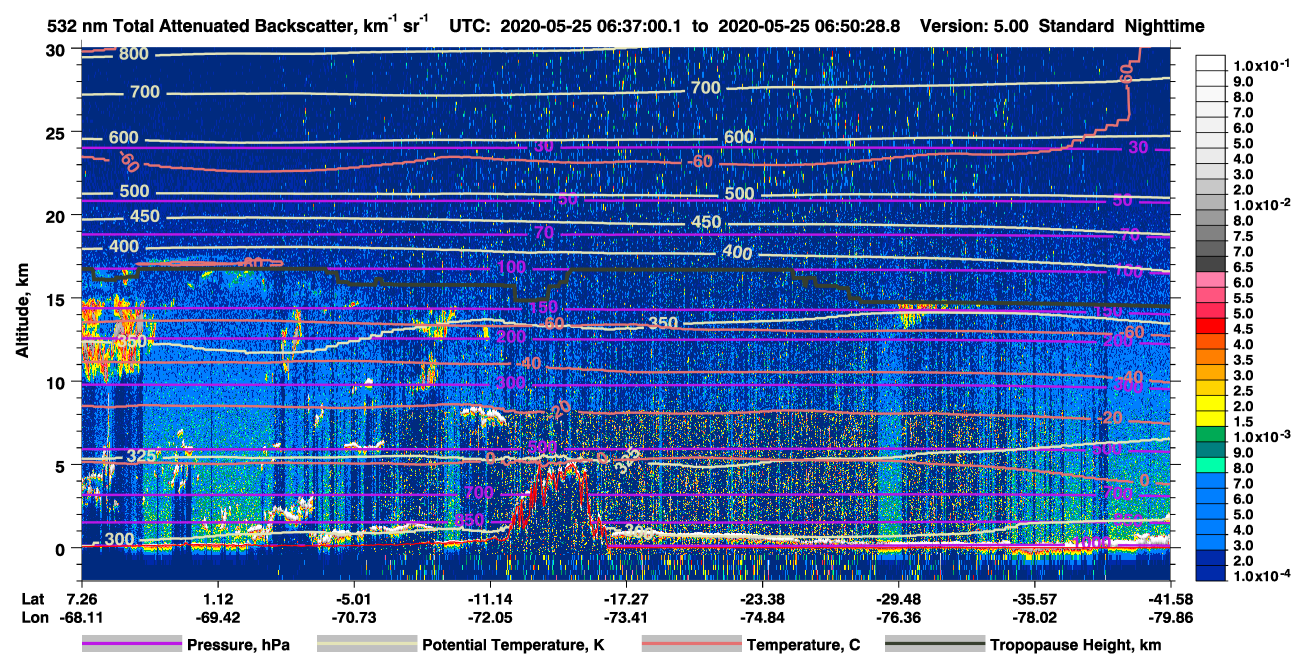Click latitude value '-23.38'

(x=762, y=600)
